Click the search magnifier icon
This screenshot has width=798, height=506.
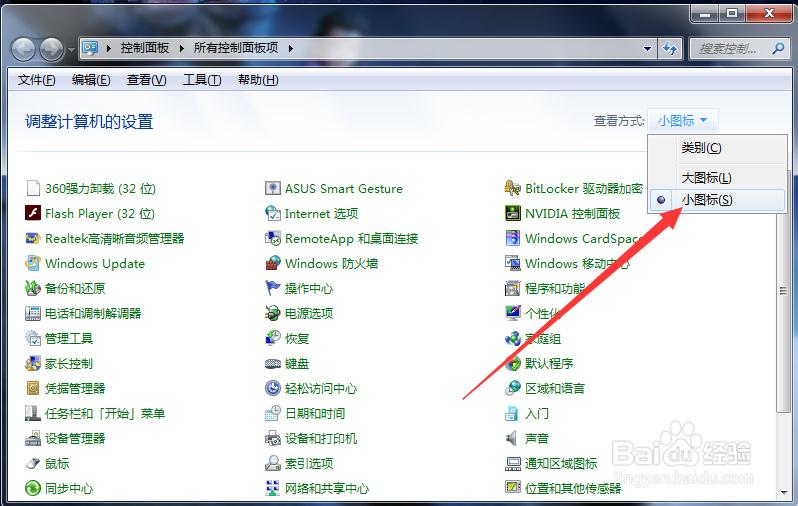tap(778, 48)
